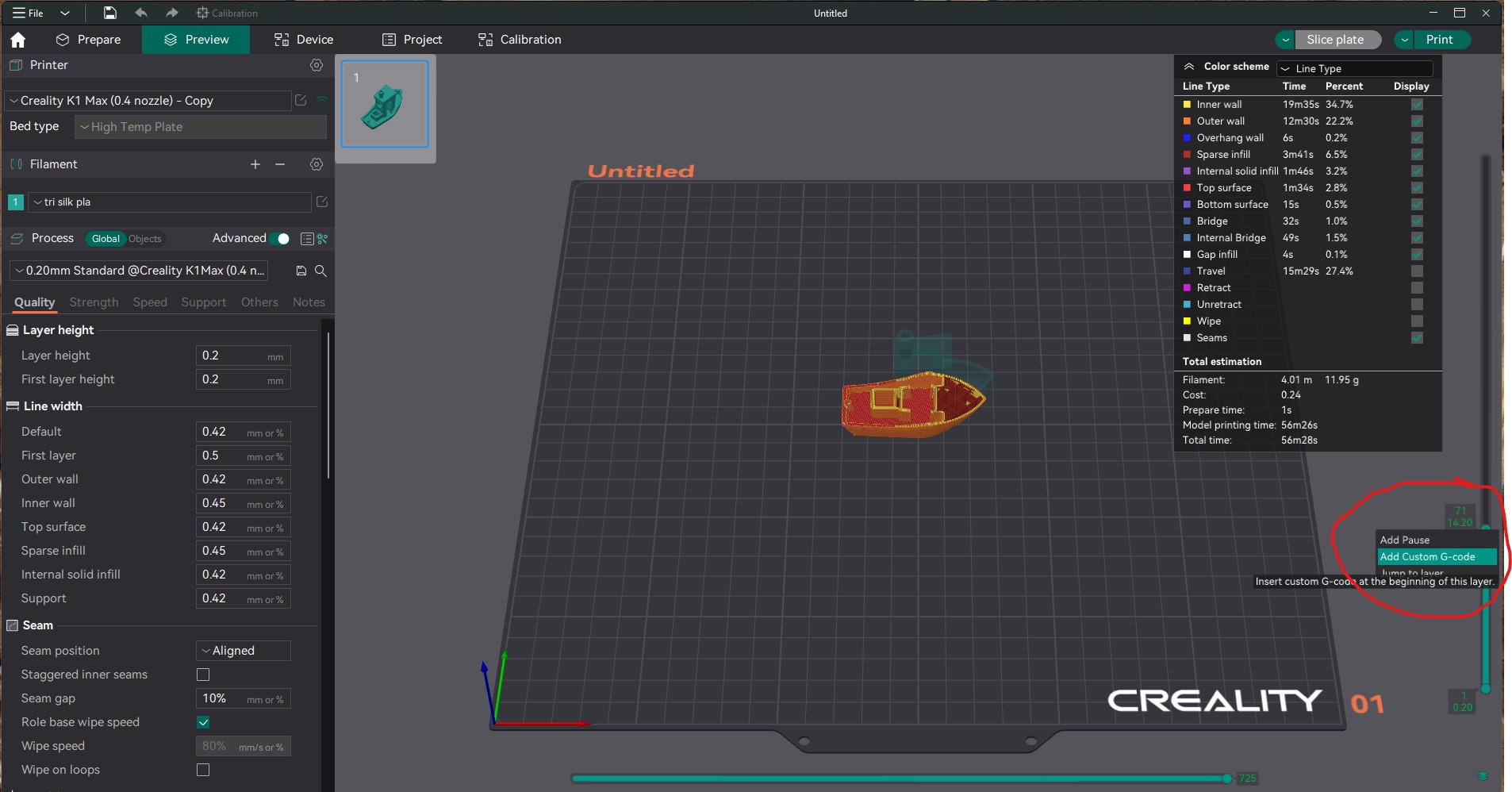This screenshot has width=1512, height=792.
Task: Enable display of Travel lines
Action: click(1415, 271)
